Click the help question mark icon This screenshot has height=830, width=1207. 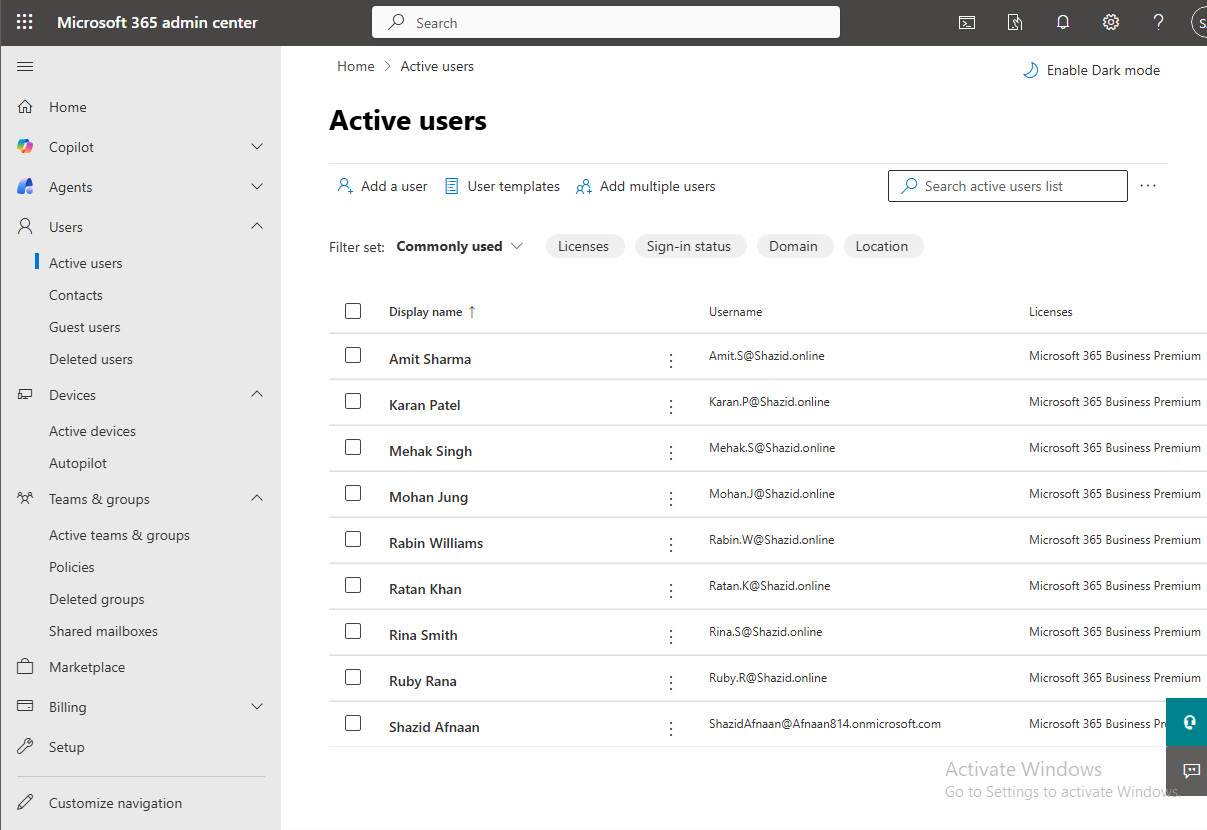1159,22
